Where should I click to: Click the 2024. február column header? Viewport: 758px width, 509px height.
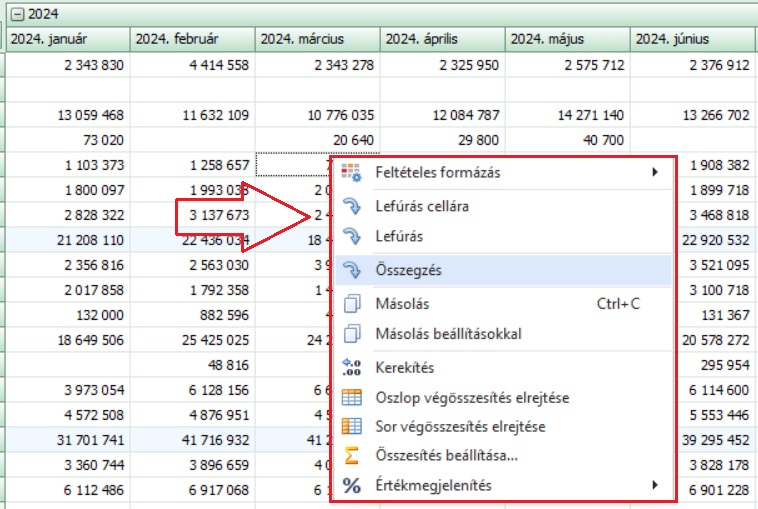pos(192,40)
